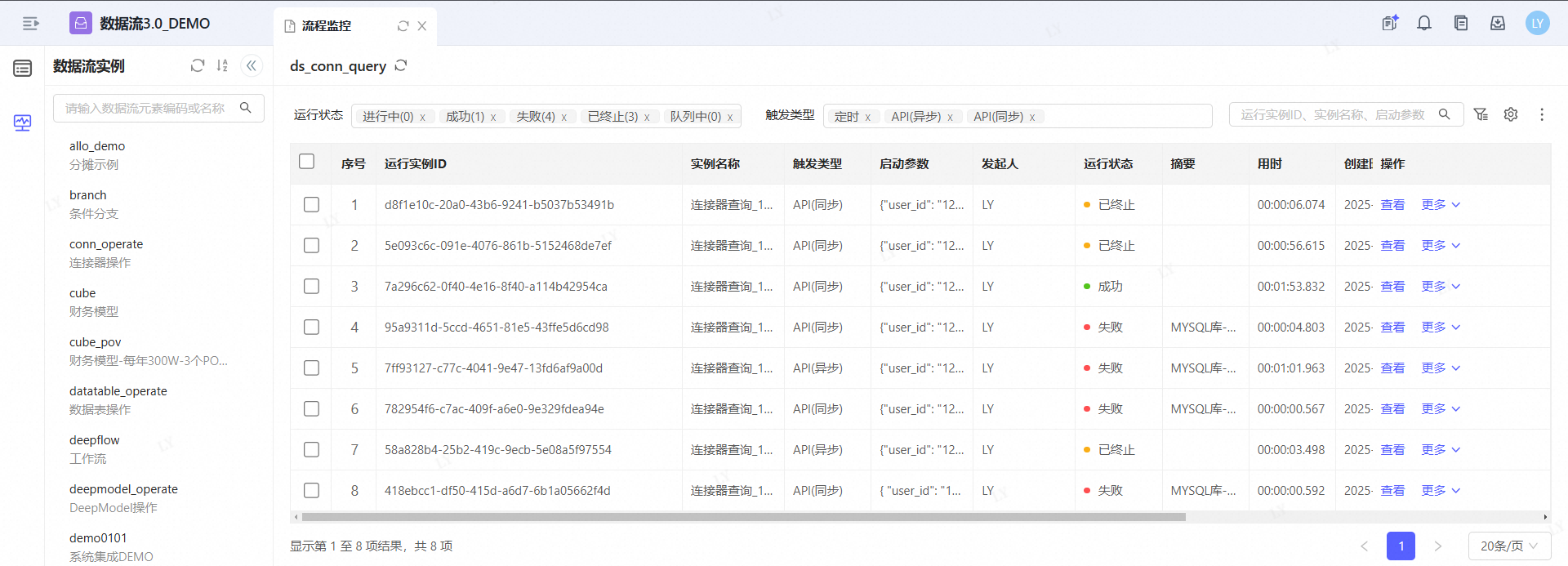Check the checkbox for row 3
The height and width of the screenshot is (566, 1568).
pyautogui.click(x=311, y=287)
